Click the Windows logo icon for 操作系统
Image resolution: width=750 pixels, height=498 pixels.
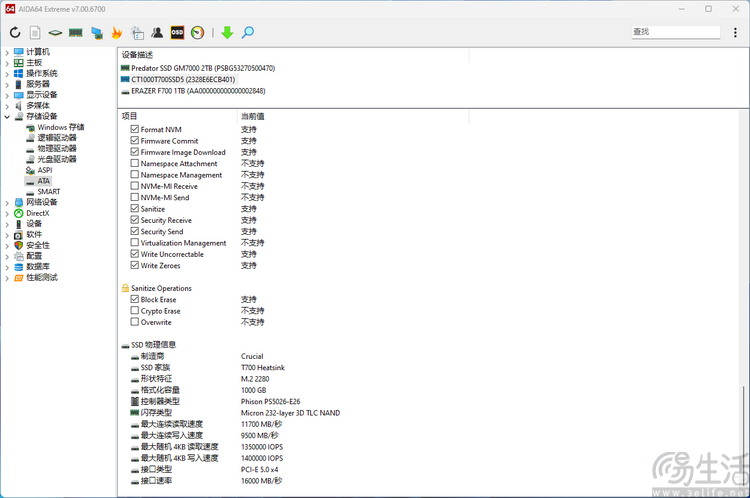click(19, 74)
